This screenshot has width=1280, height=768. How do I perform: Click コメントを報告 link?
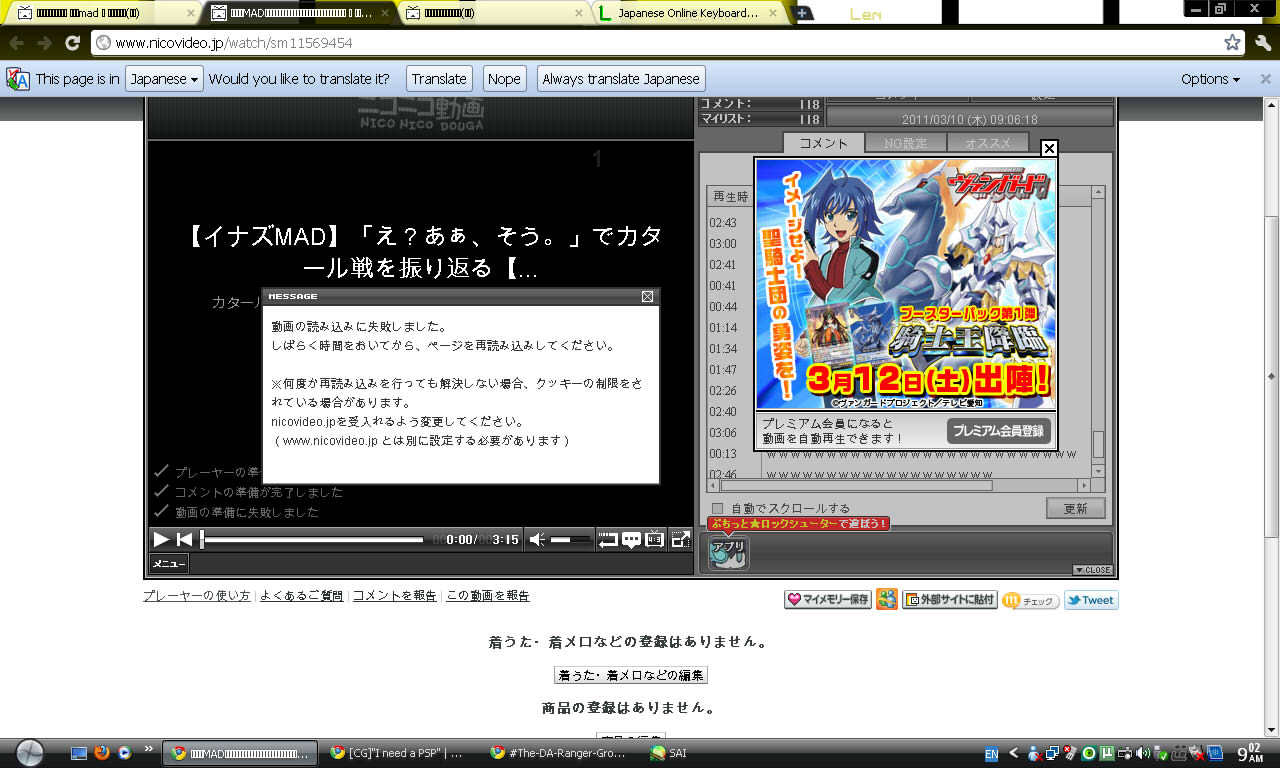(395, 596)
